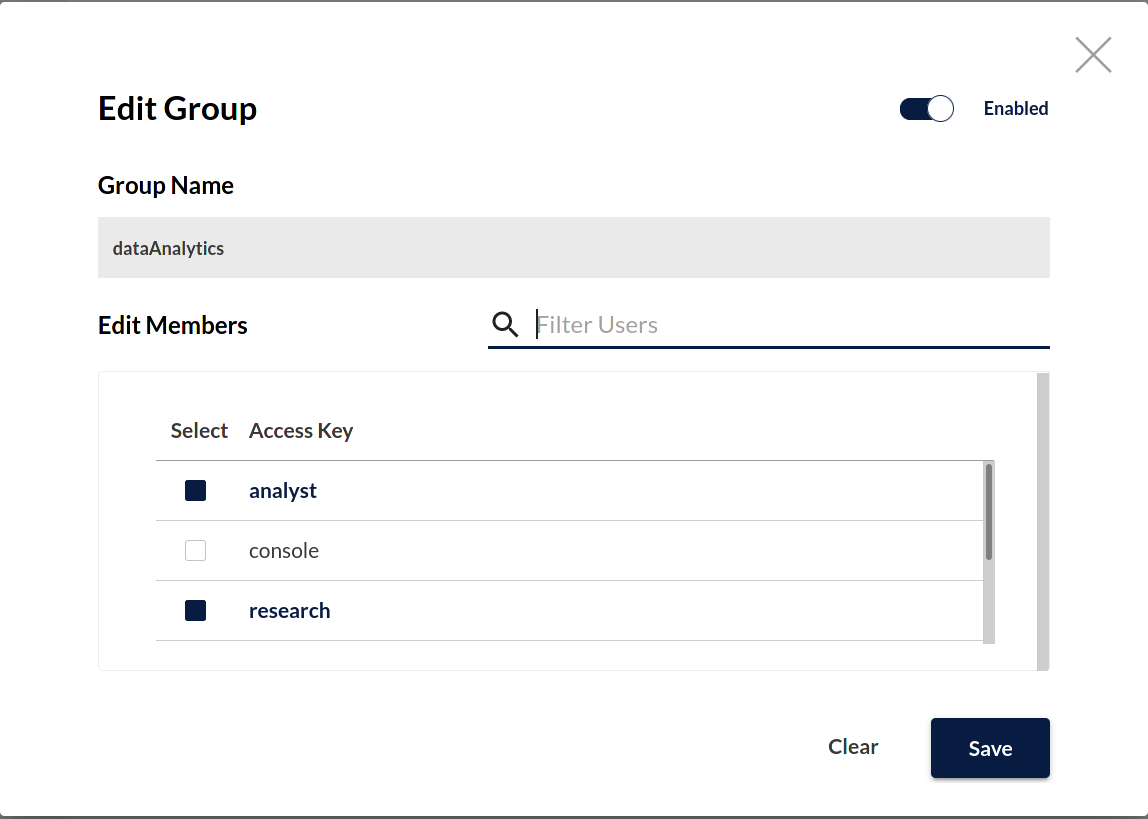Disable the group using the Enabled toggle
The image size is (1148, 819).
926,108
